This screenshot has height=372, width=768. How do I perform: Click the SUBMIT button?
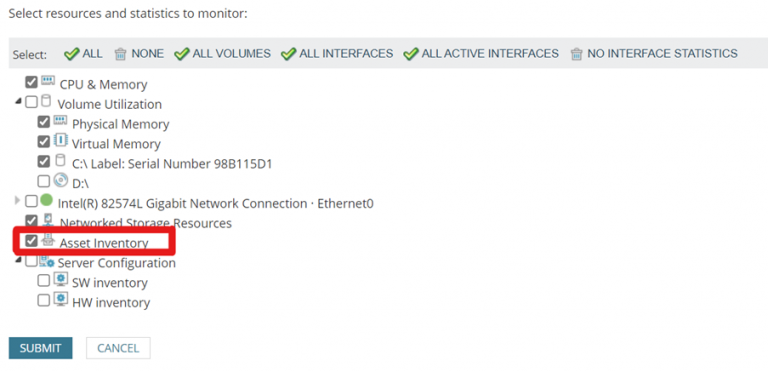[41, 348]
